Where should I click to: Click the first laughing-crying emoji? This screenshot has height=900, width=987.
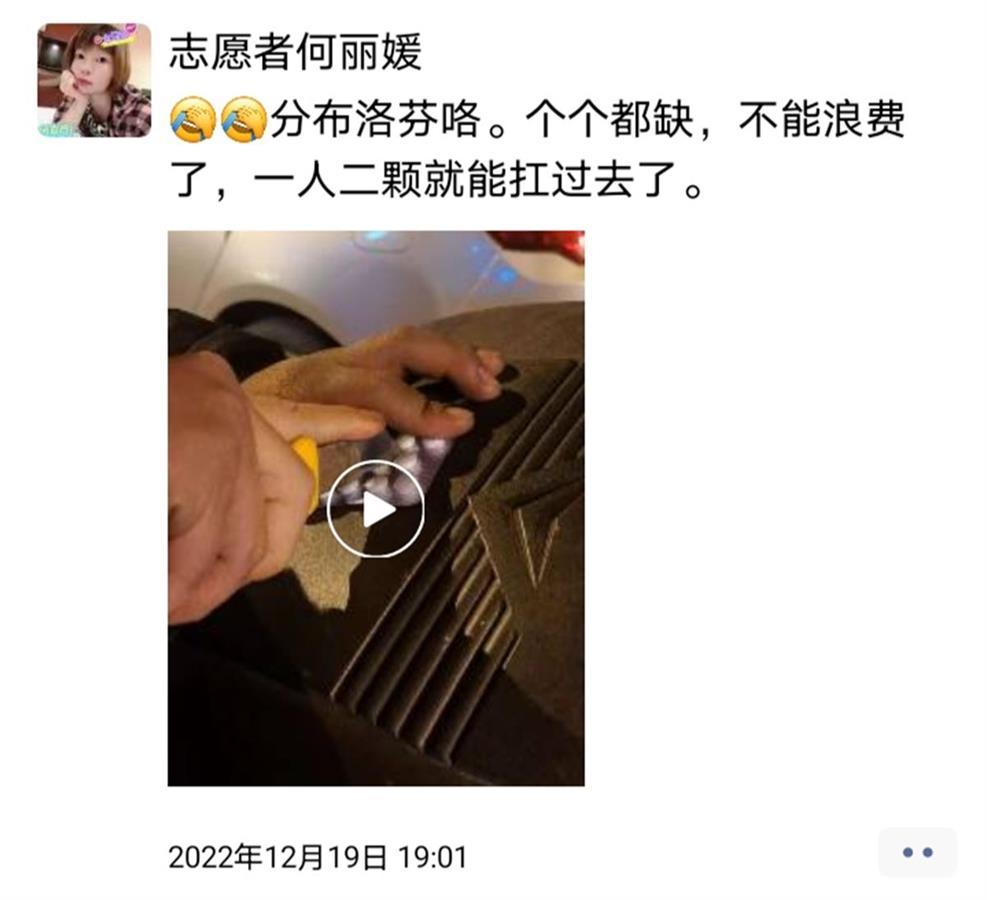pos(193,119)
